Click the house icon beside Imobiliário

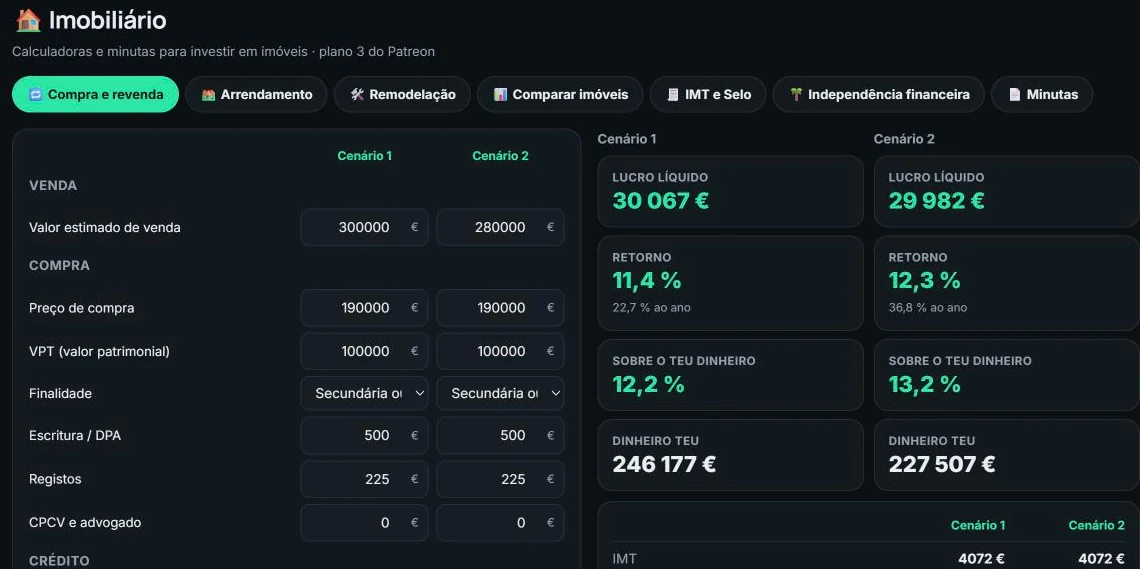point(28,20)
